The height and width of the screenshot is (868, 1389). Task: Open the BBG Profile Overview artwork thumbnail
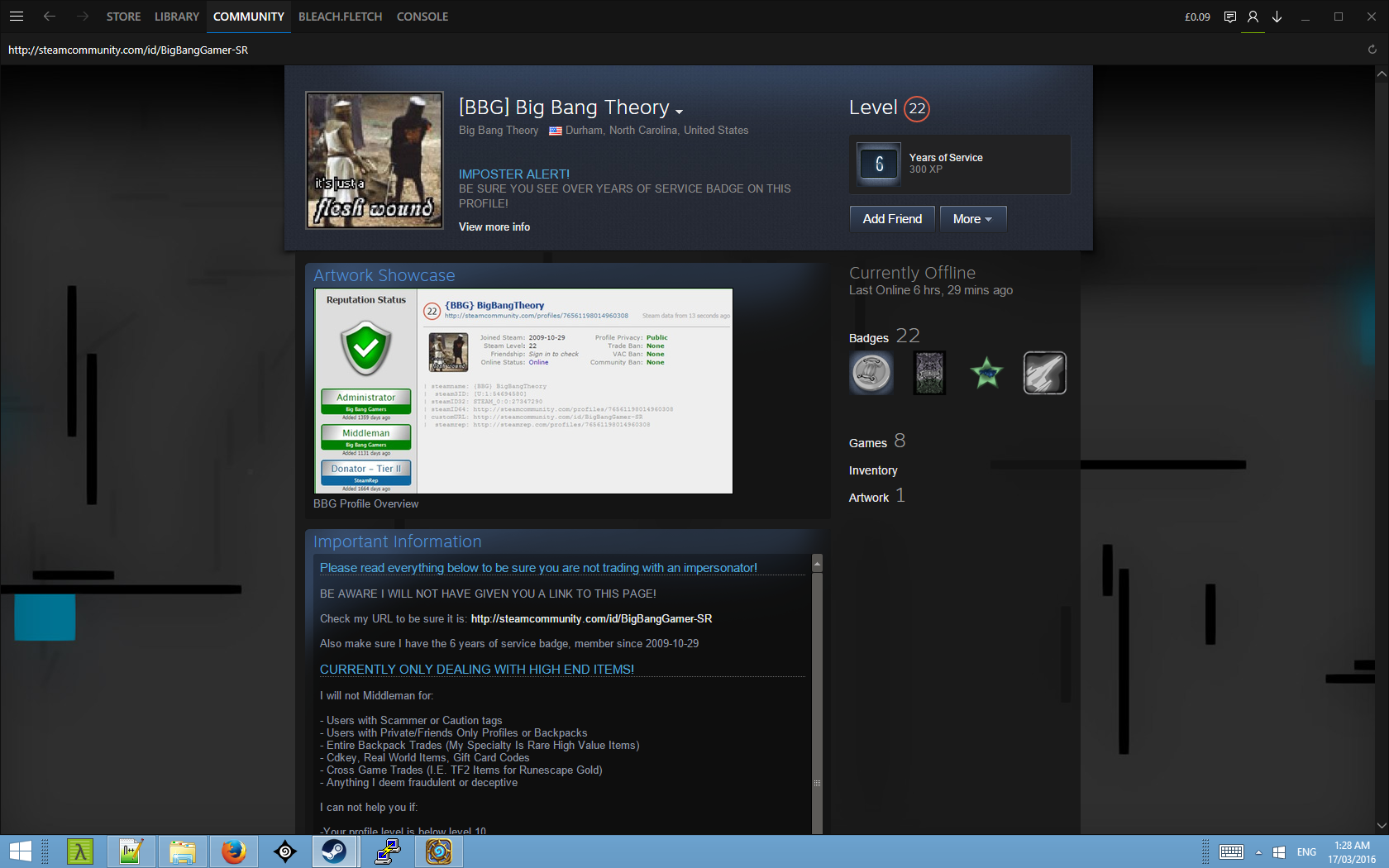[x=523, y=391]
